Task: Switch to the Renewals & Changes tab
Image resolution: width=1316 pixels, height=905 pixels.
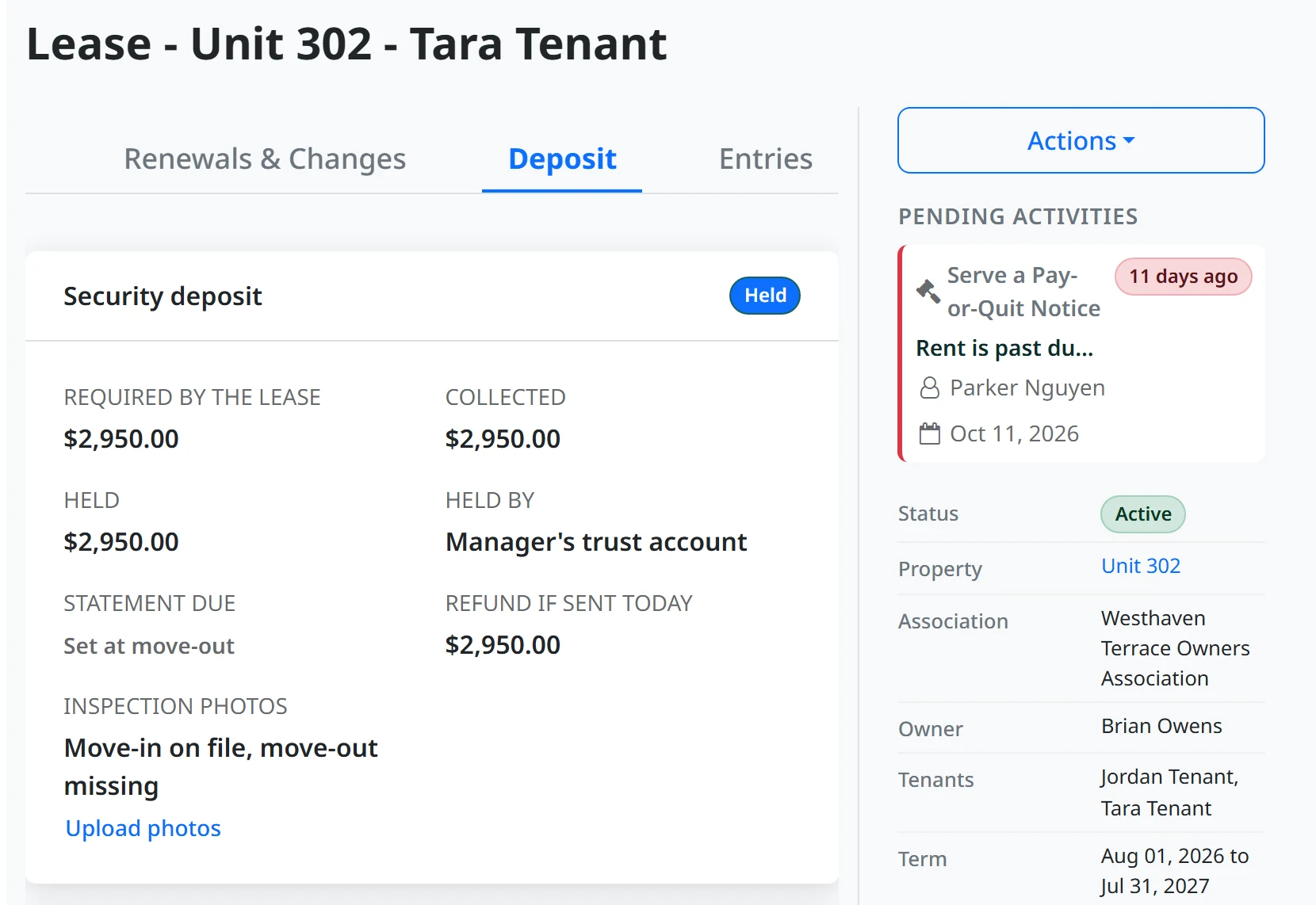Action: pos(265,158)
